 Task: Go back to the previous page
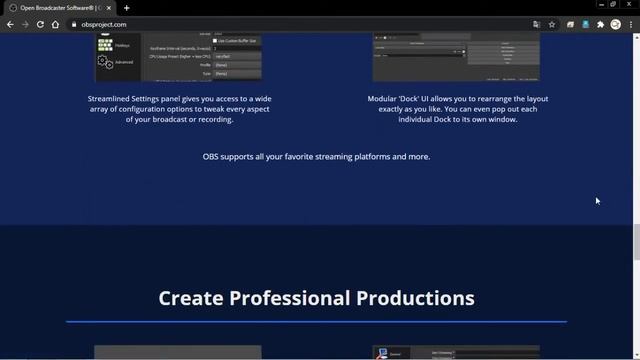click(x=10, y=24)
